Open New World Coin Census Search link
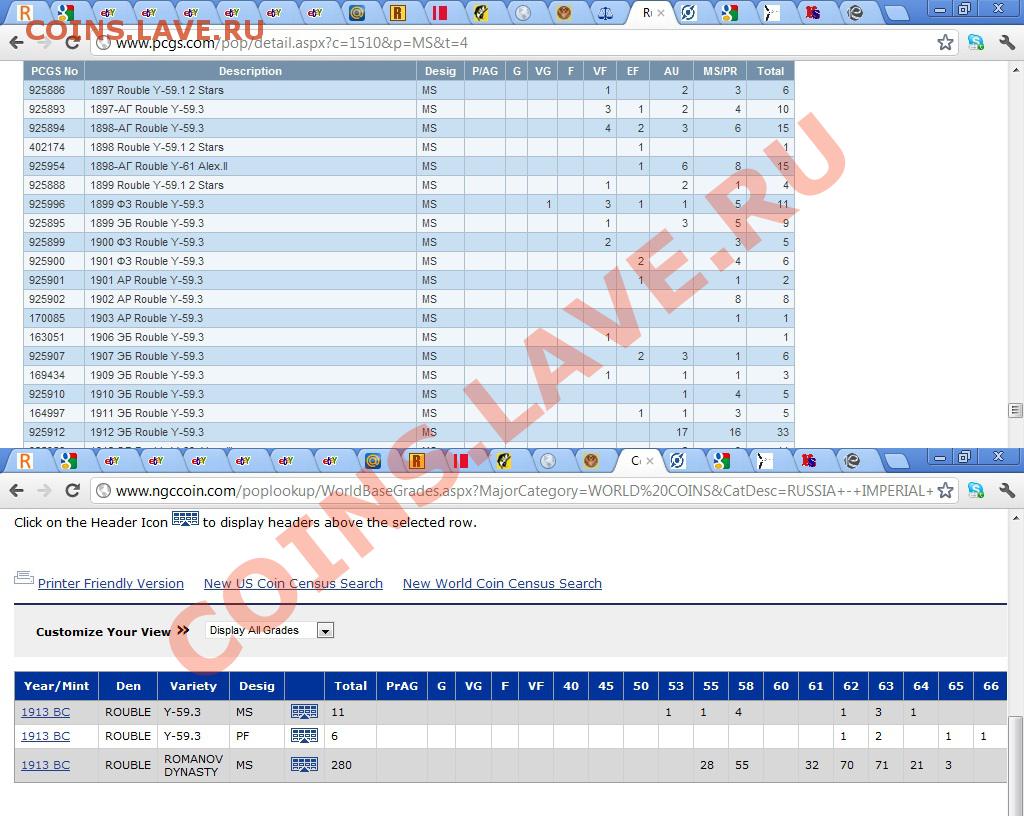 tap(502, 584)
